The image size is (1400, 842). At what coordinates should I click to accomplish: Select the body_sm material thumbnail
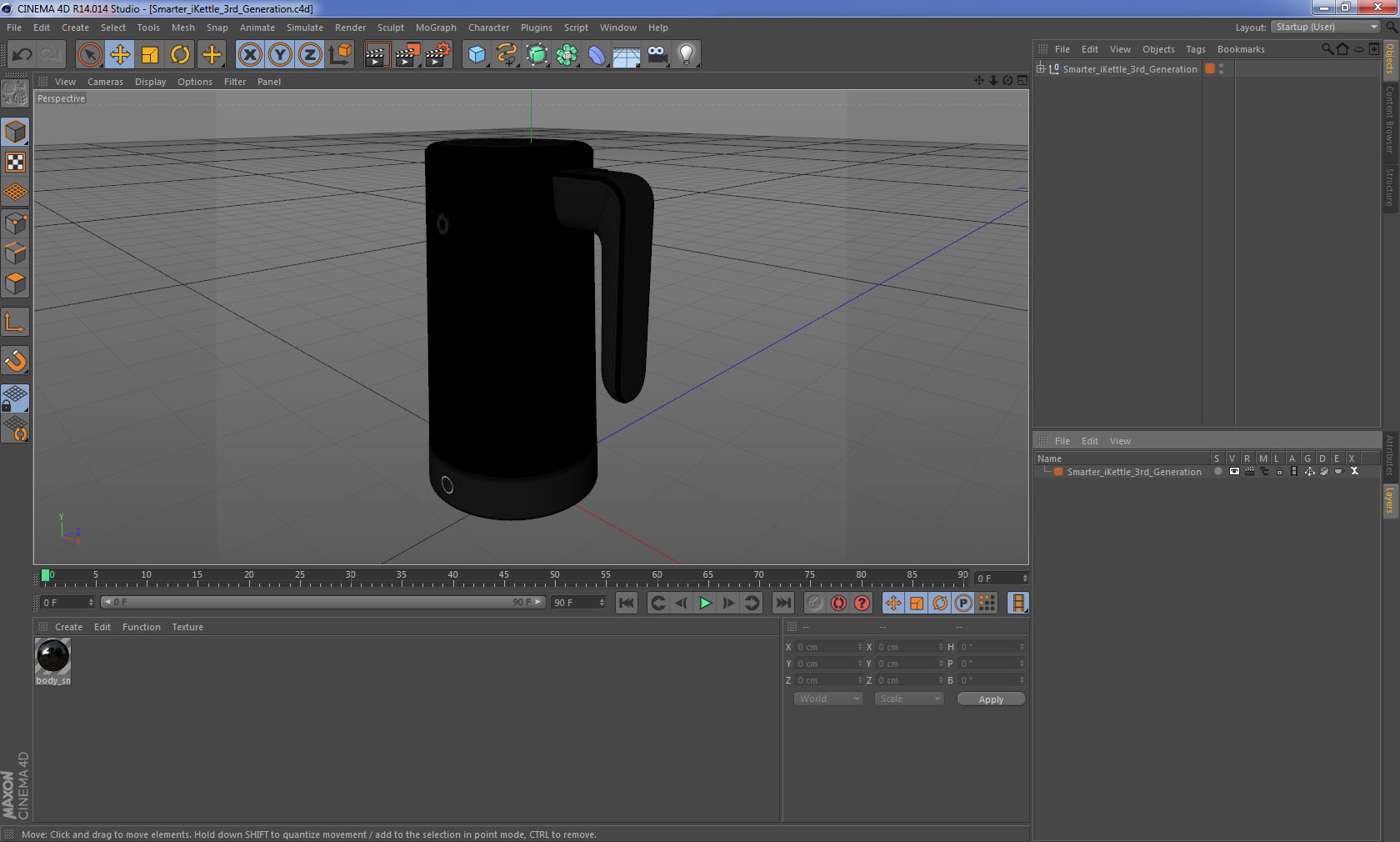(x=52, y=657)
